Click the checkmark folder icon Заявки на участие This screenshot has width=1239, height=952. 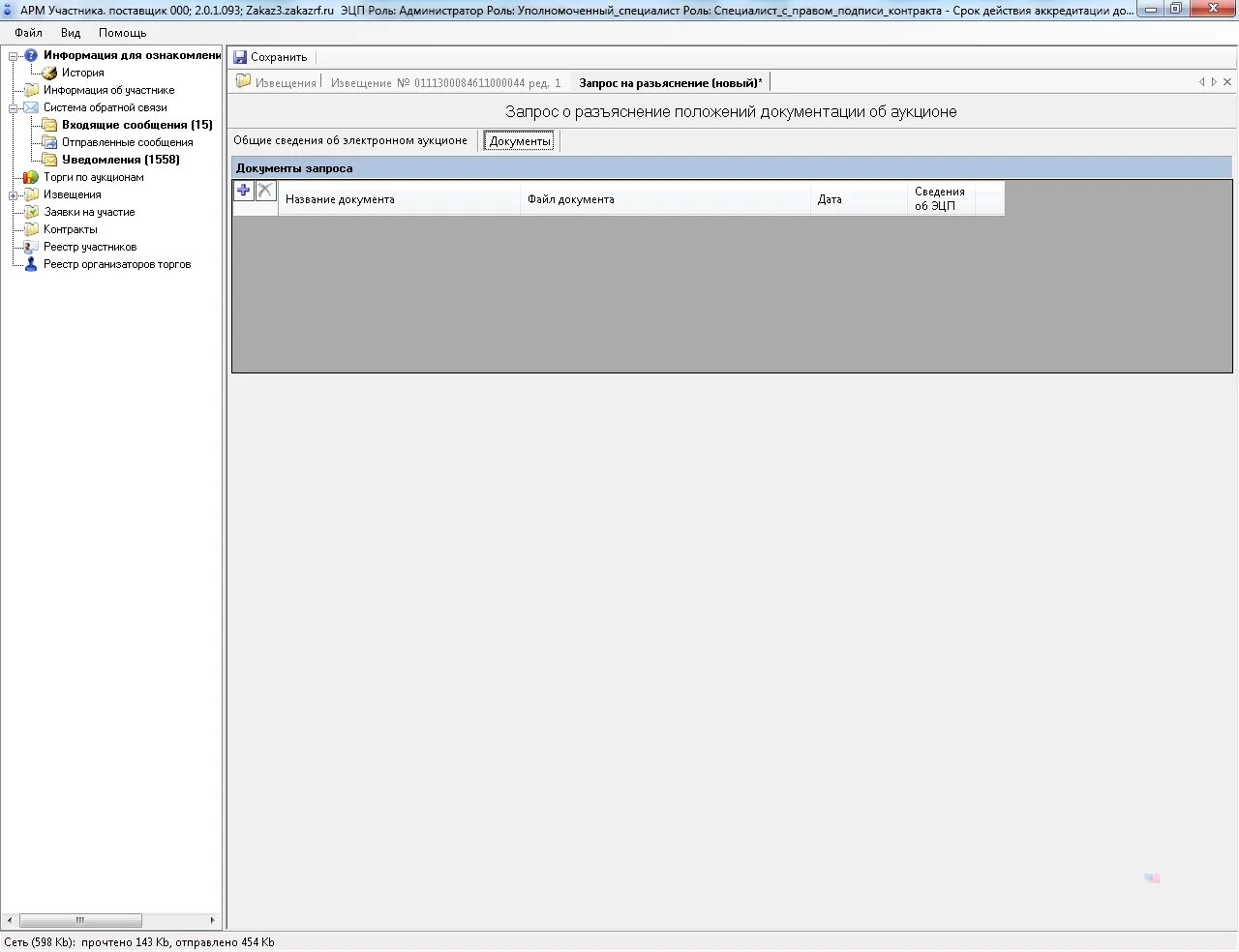[31, 212]
